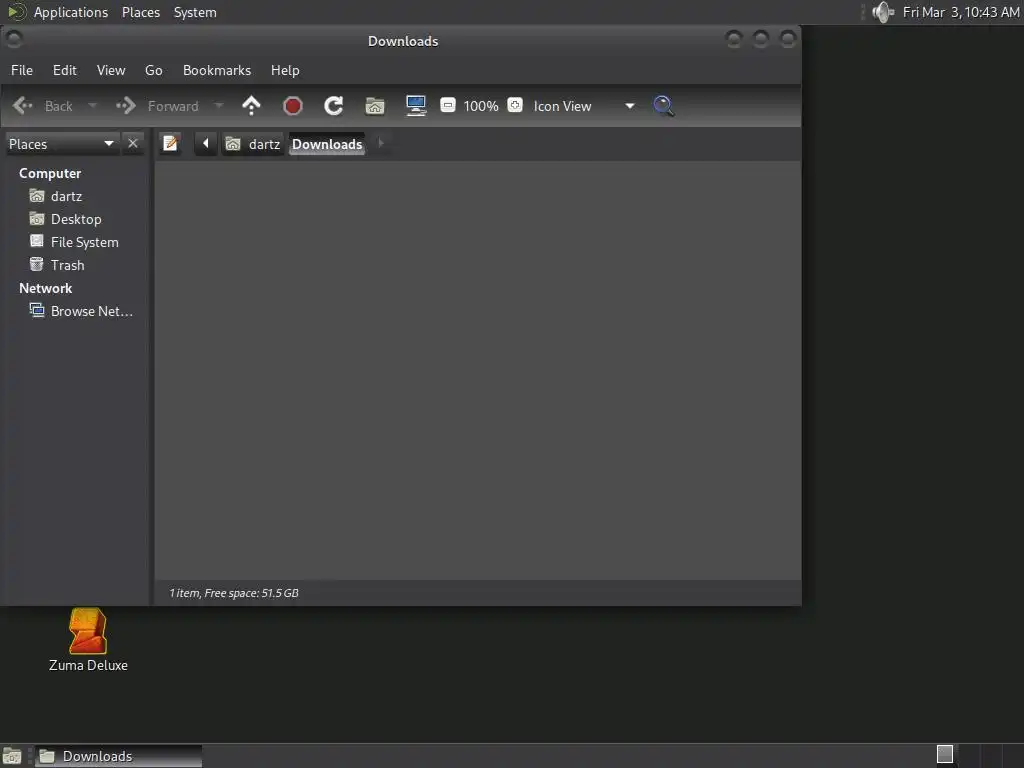This screenshot has width=1024, height=768.
Task: Open File System in the sidebar
Action: point(84,242)
